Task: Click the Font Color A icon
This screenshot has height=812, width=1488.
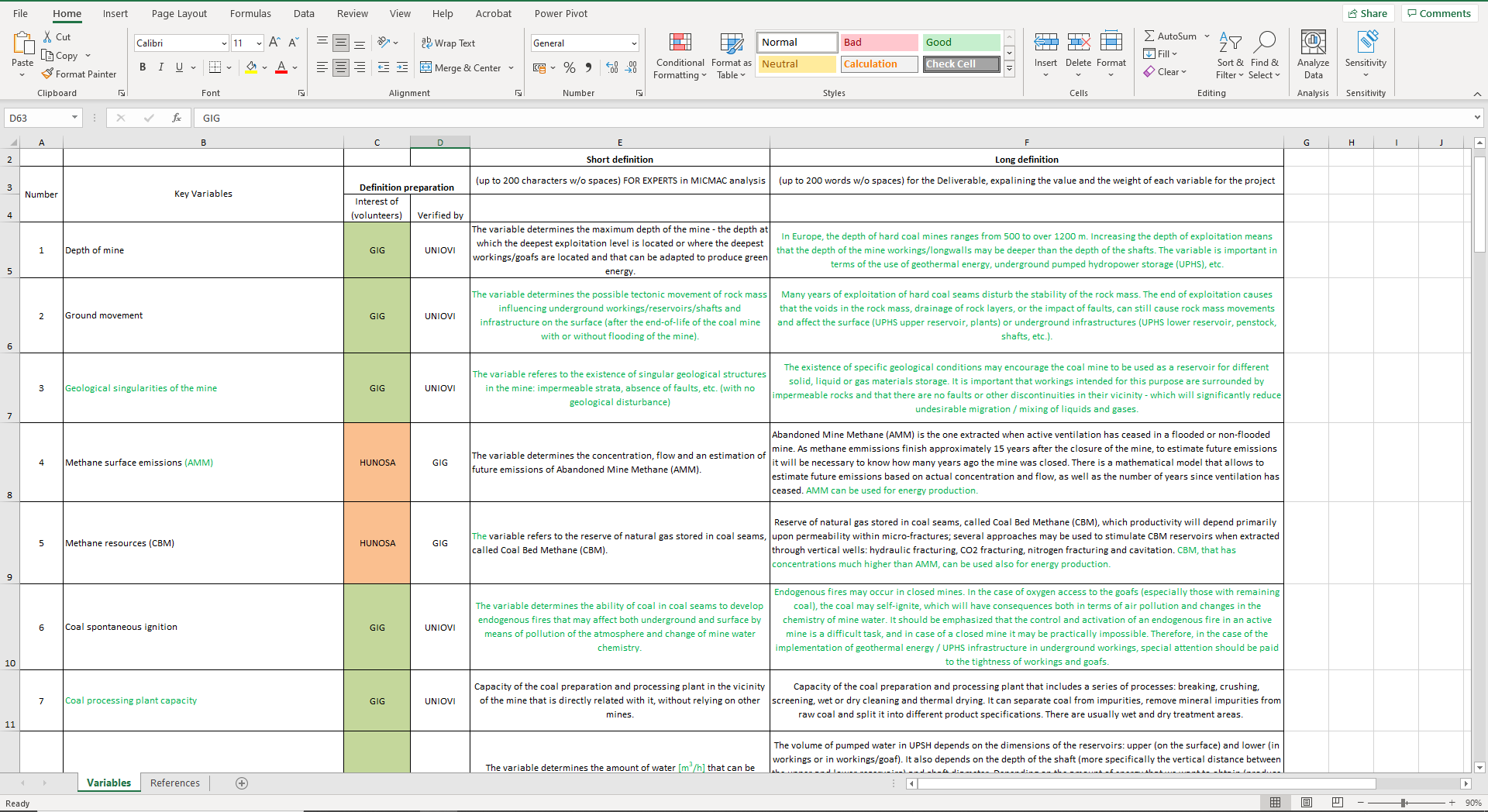Action: point(281,67)
